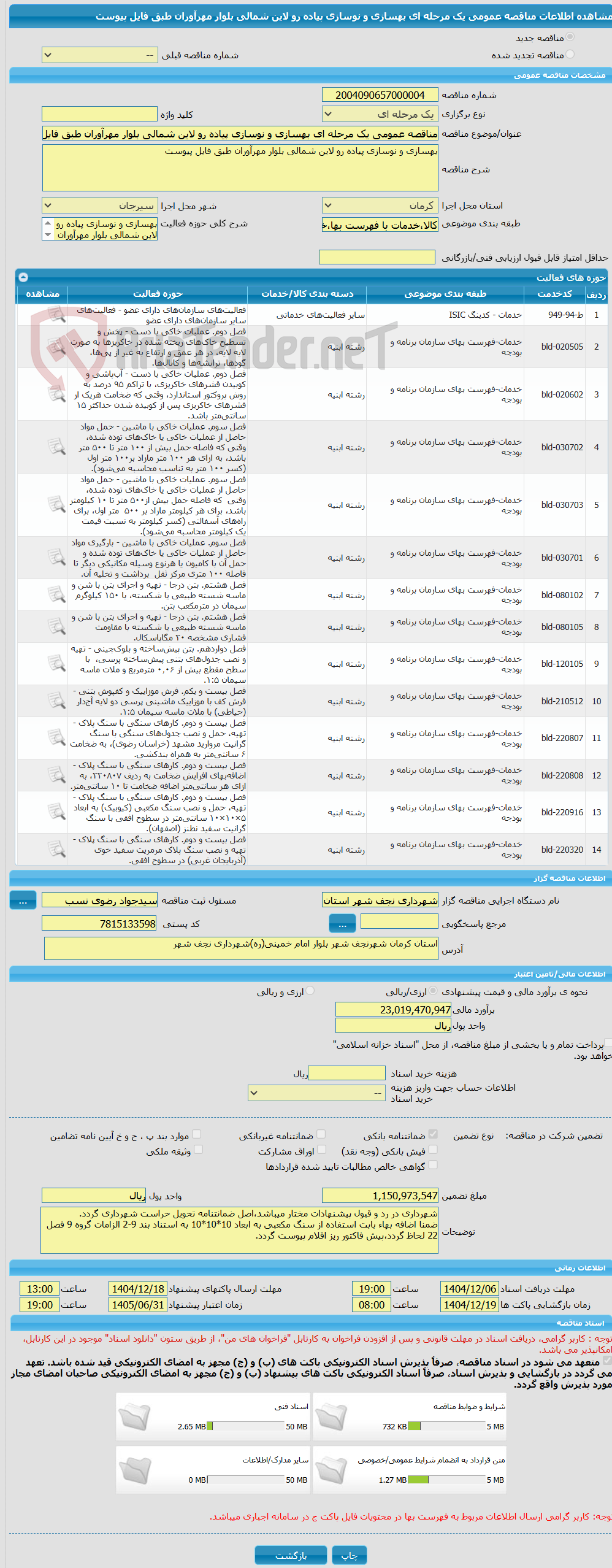The width and height of the screenshot is (612, 1568).
Task: Click the شرح مناقصه text area
Action: click(x=240, y=167)
